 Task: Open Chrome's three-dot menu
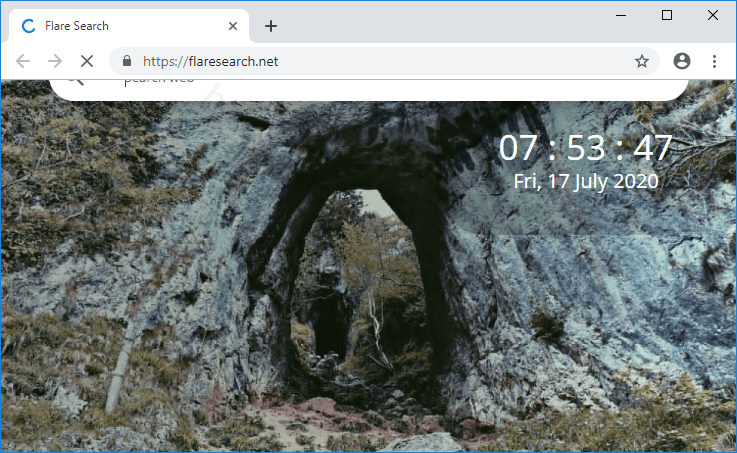pos(714,61)
